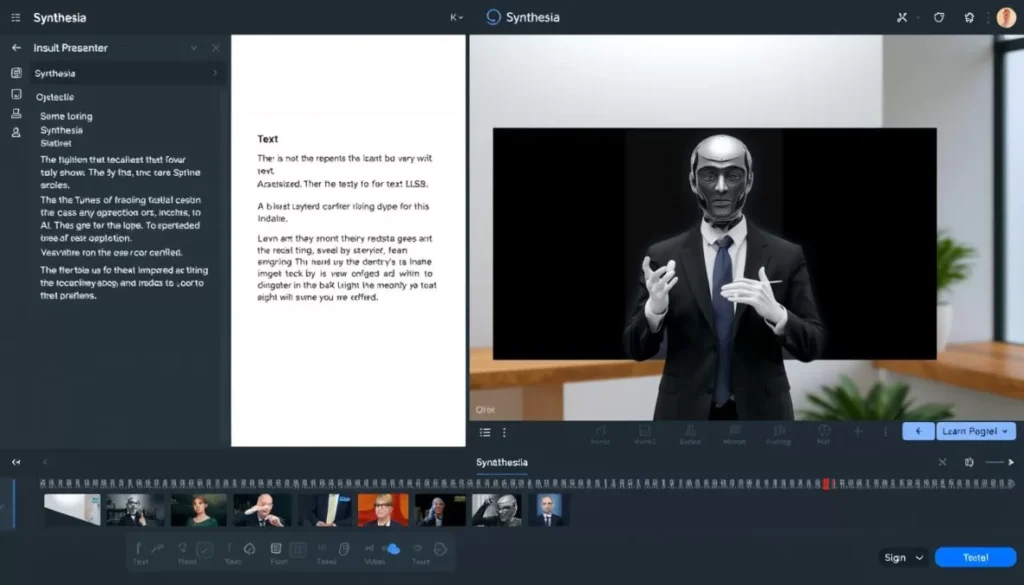The height and width of the screenshot is (585, 1024).
Task: Expand the Synthesia row chevron in sidebar
Action: pos(215,73)
